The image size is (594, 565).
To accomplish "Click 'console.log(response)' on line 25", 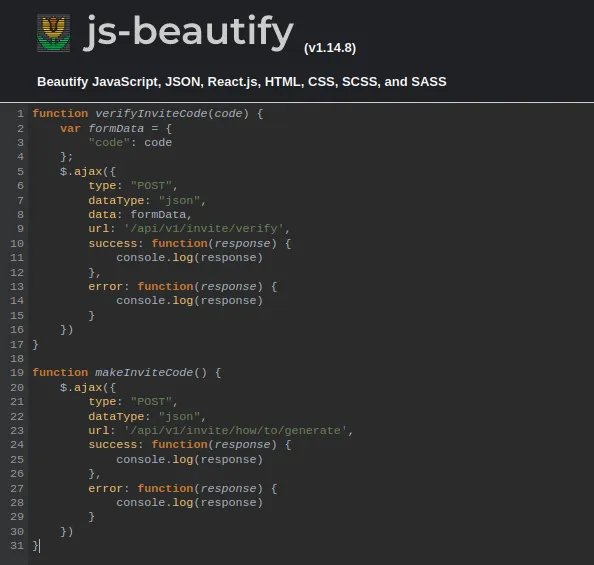I will tap(189, 460).
